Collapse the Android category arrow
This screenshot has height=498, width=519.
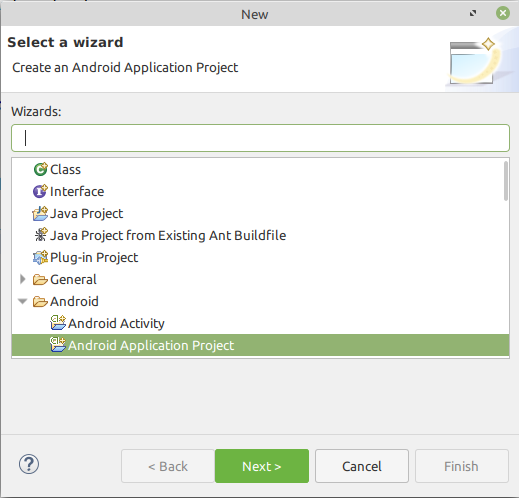(23, 301)
